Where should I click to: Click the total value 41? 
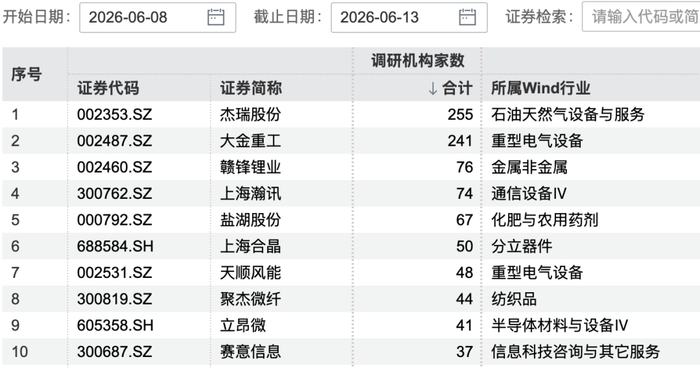coord(465,325)
